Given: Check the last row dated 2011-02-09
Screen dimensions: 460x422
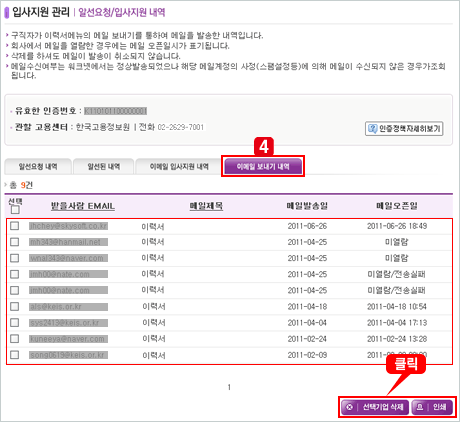Looking at the screenshot, I should click(x=15, y=355).
